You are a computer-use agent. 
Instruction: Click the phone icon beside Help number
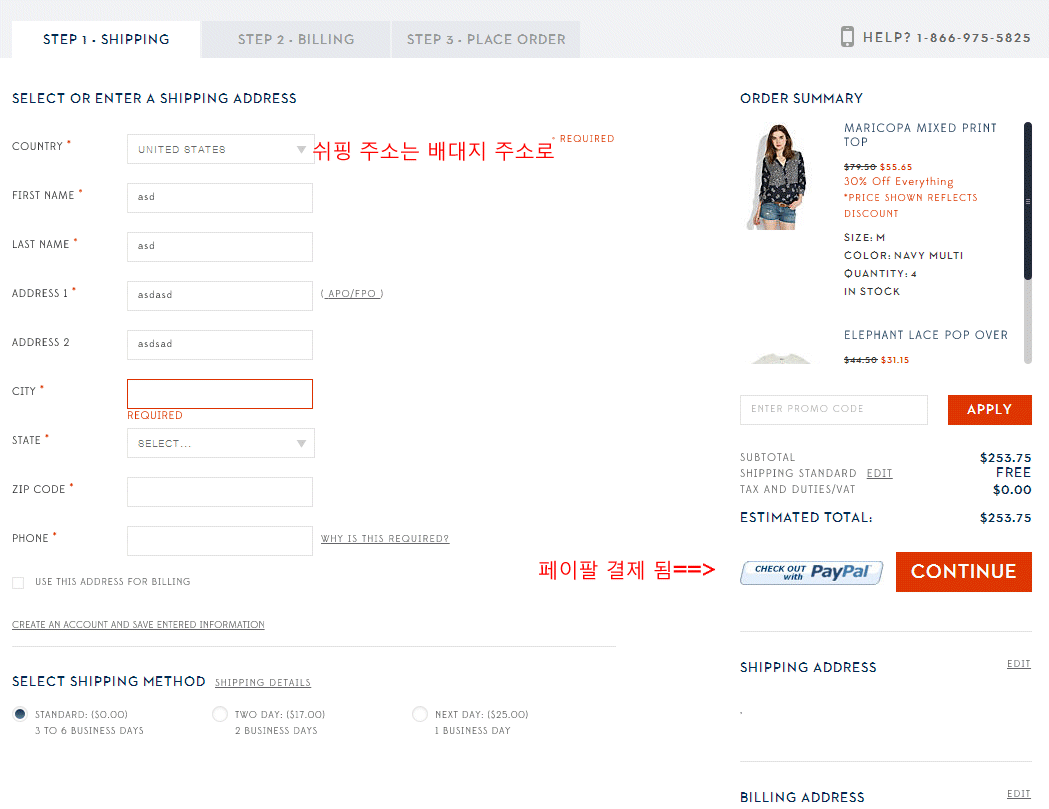(x=847, y=37)
